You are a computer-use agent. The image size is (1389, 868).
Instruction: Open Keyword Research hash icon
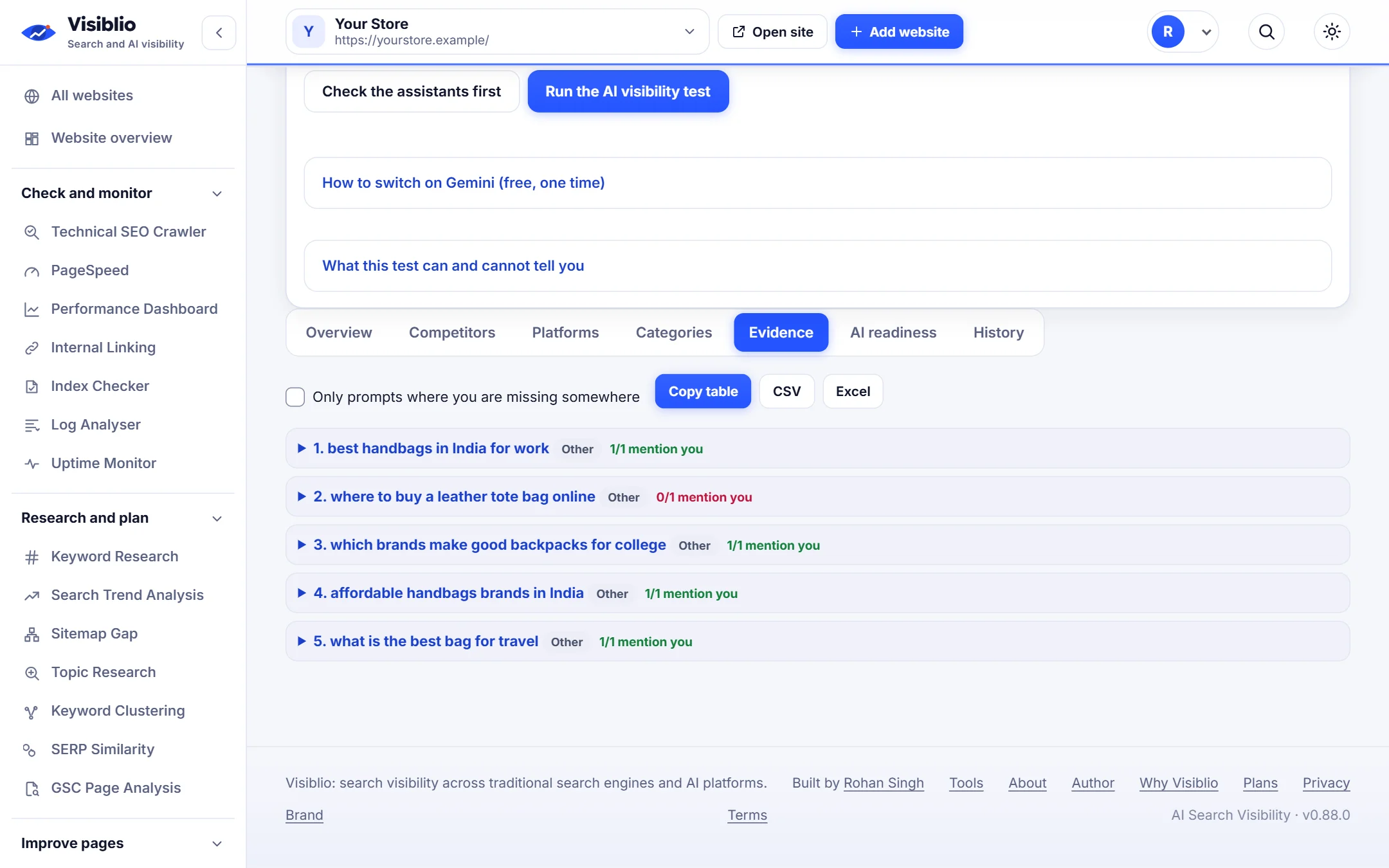click(x=32, y=557)
